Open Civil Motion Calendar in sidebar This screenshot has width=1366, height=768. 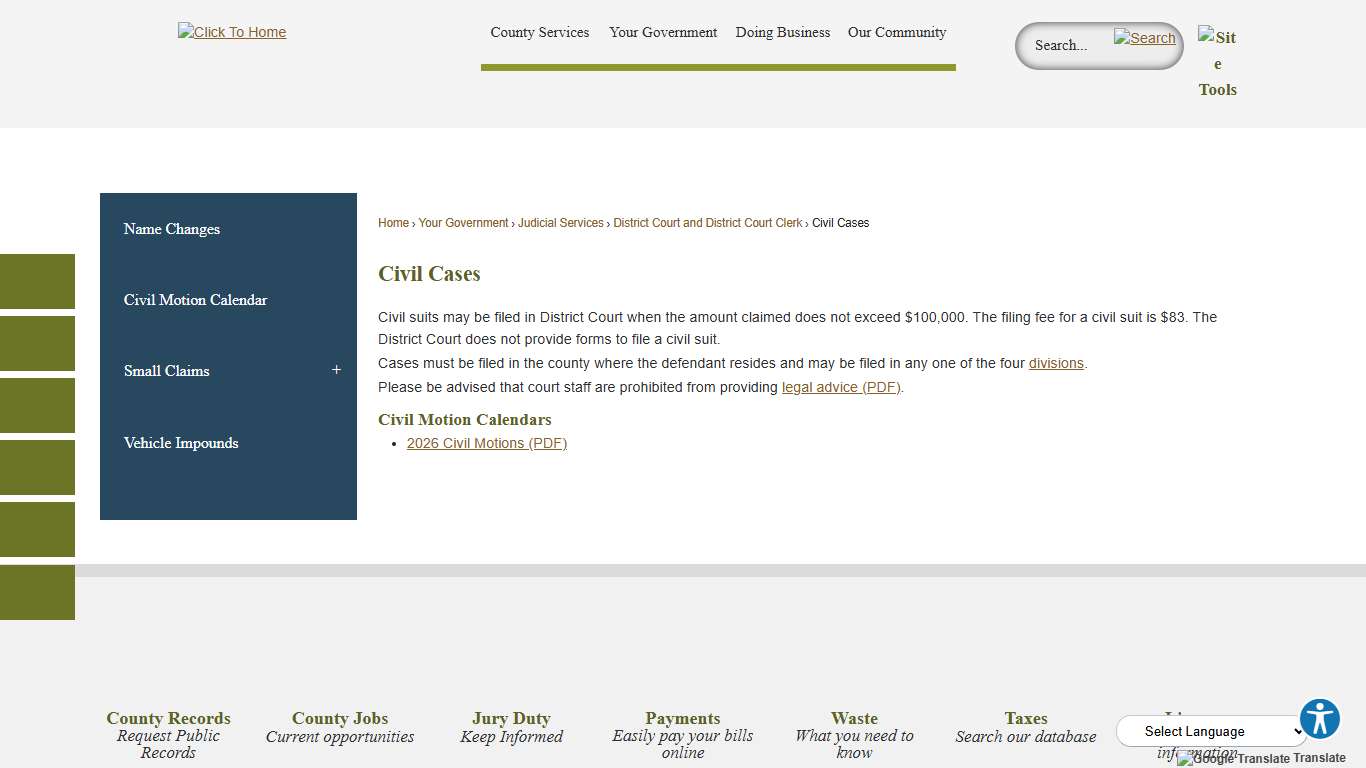[195, 300]
